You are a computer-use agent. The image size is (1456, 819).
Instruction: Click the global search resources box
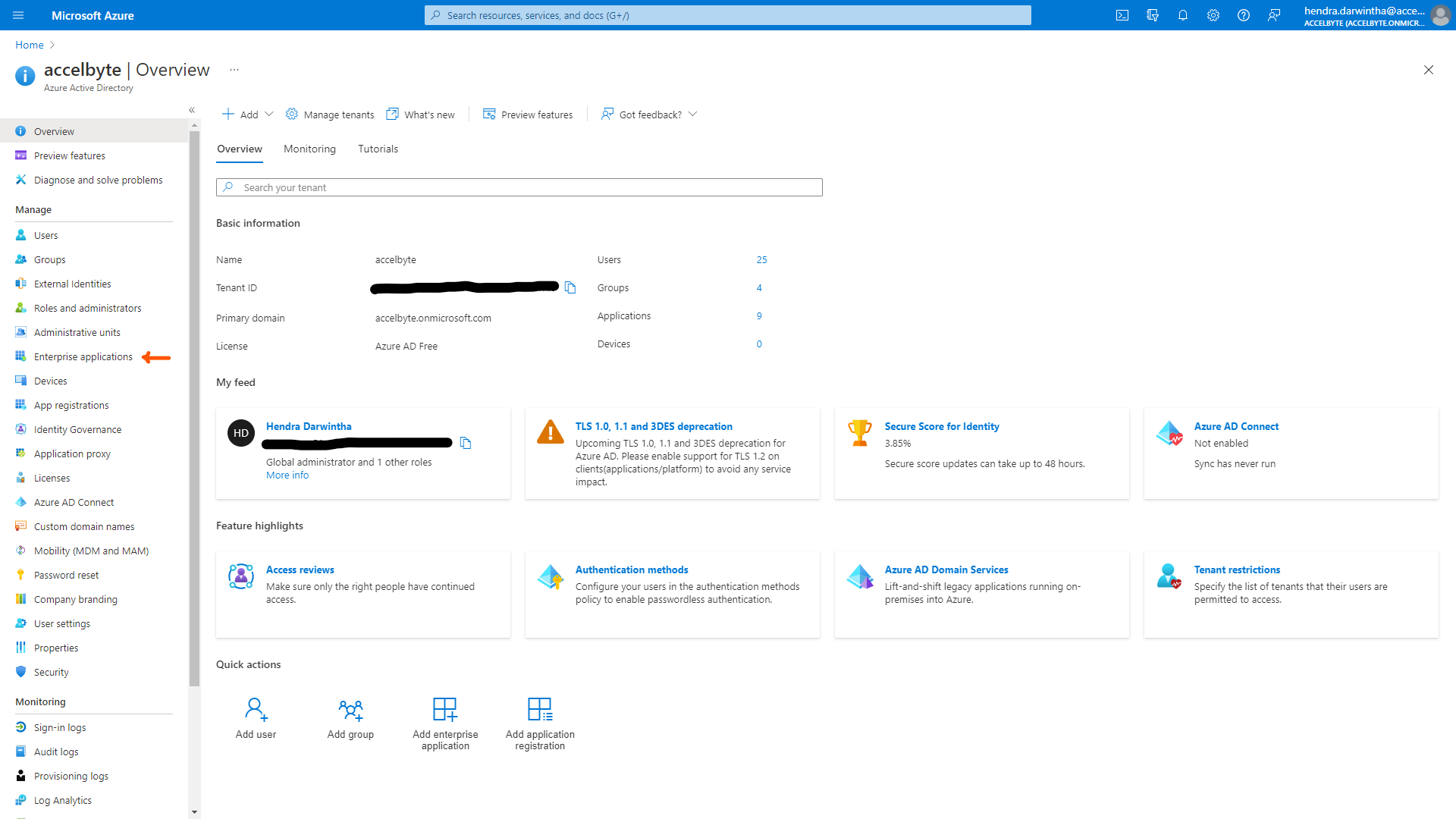(x=728, y=15)
